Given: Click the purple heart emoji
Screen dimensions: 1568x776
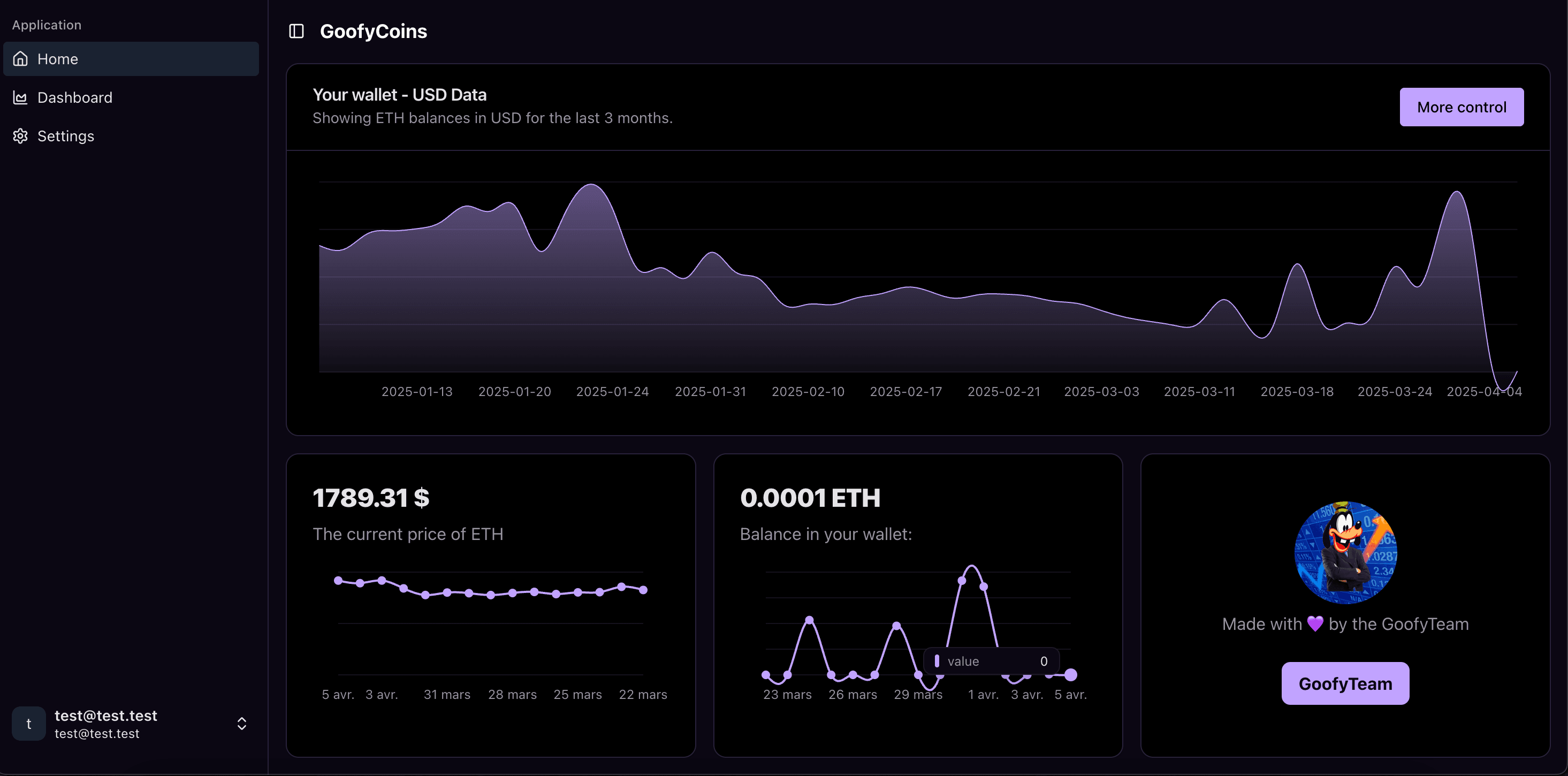Looking at the screenshot, I should (1315, 624).
